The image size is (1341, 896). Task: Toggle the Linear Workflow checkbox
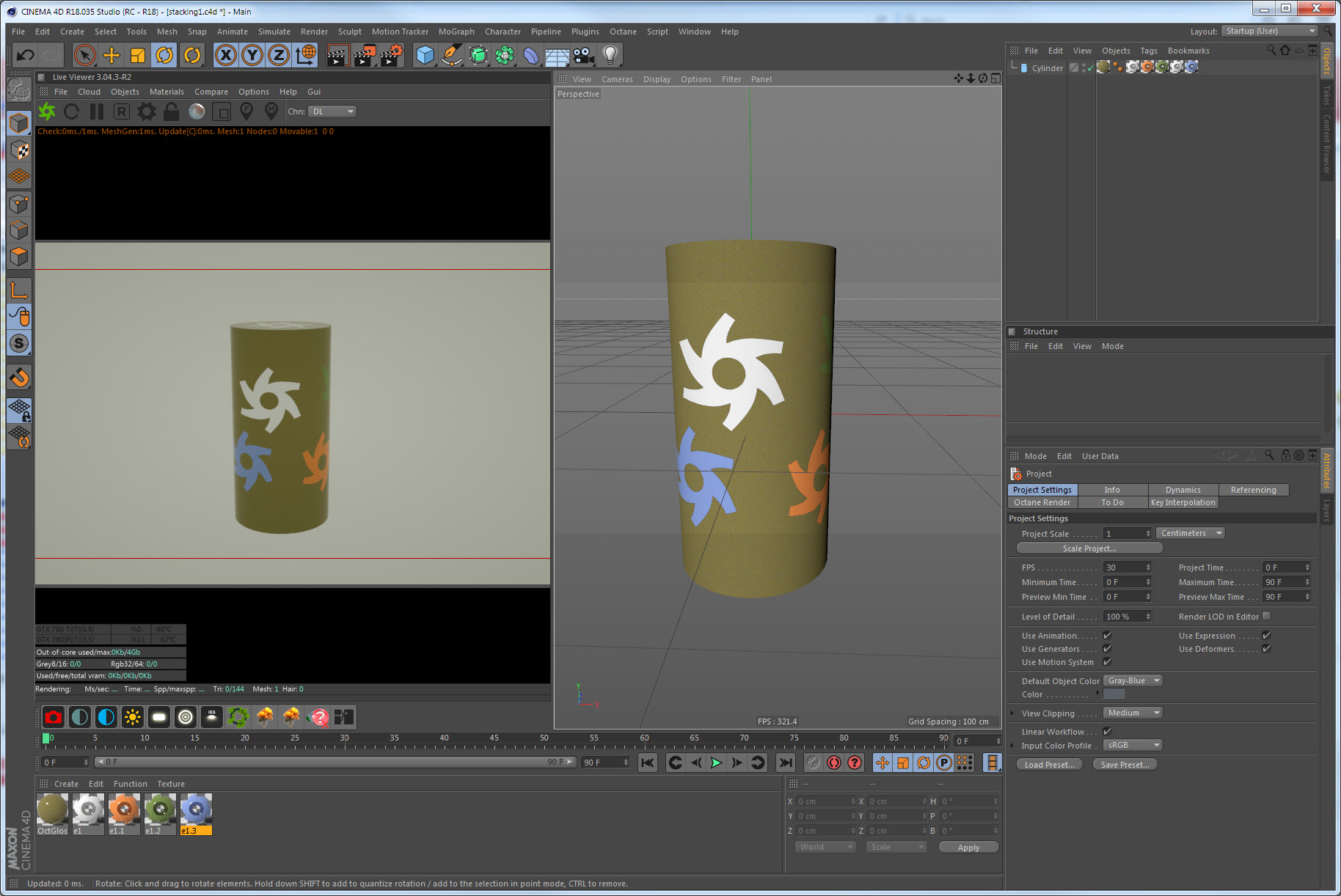tap(1107, 731)
